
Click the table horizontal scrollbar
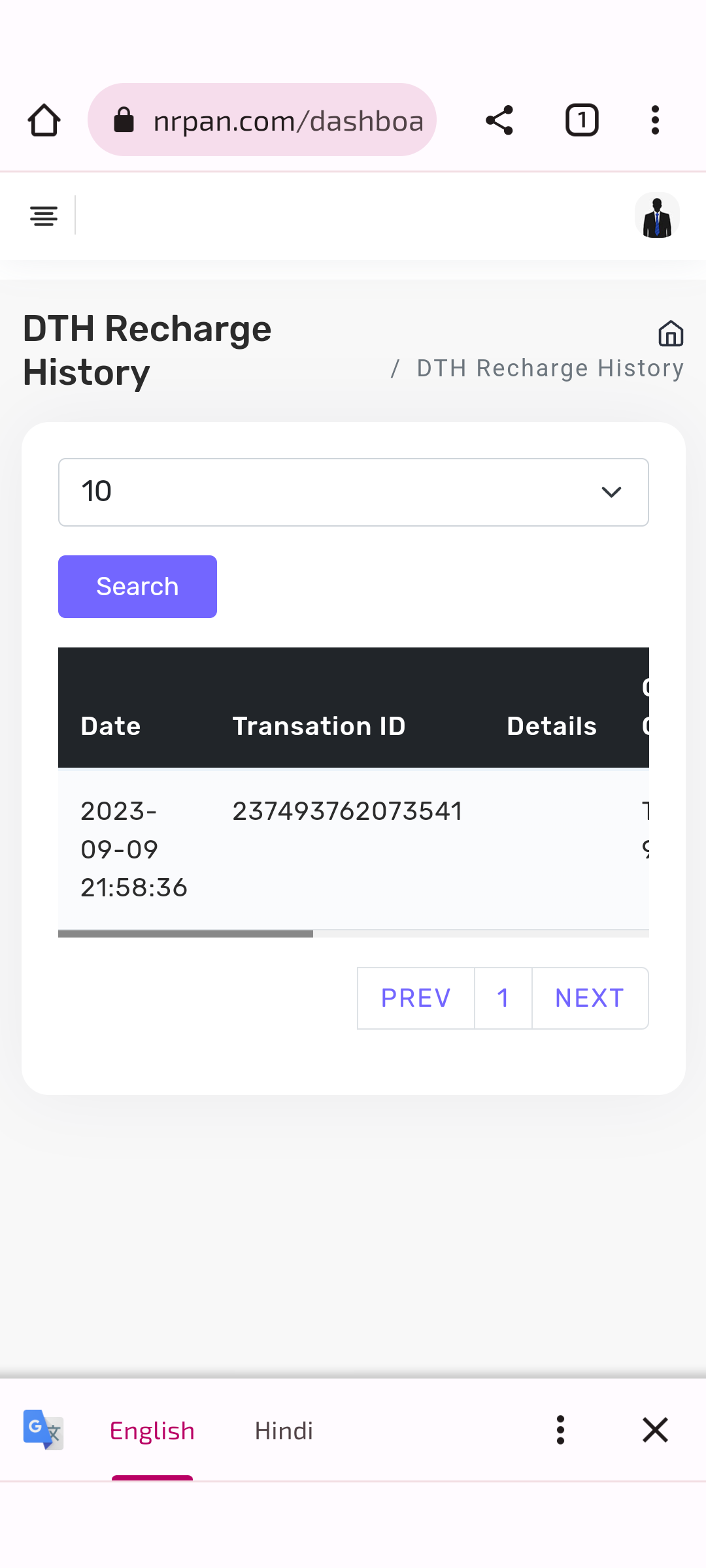(186, 934)
